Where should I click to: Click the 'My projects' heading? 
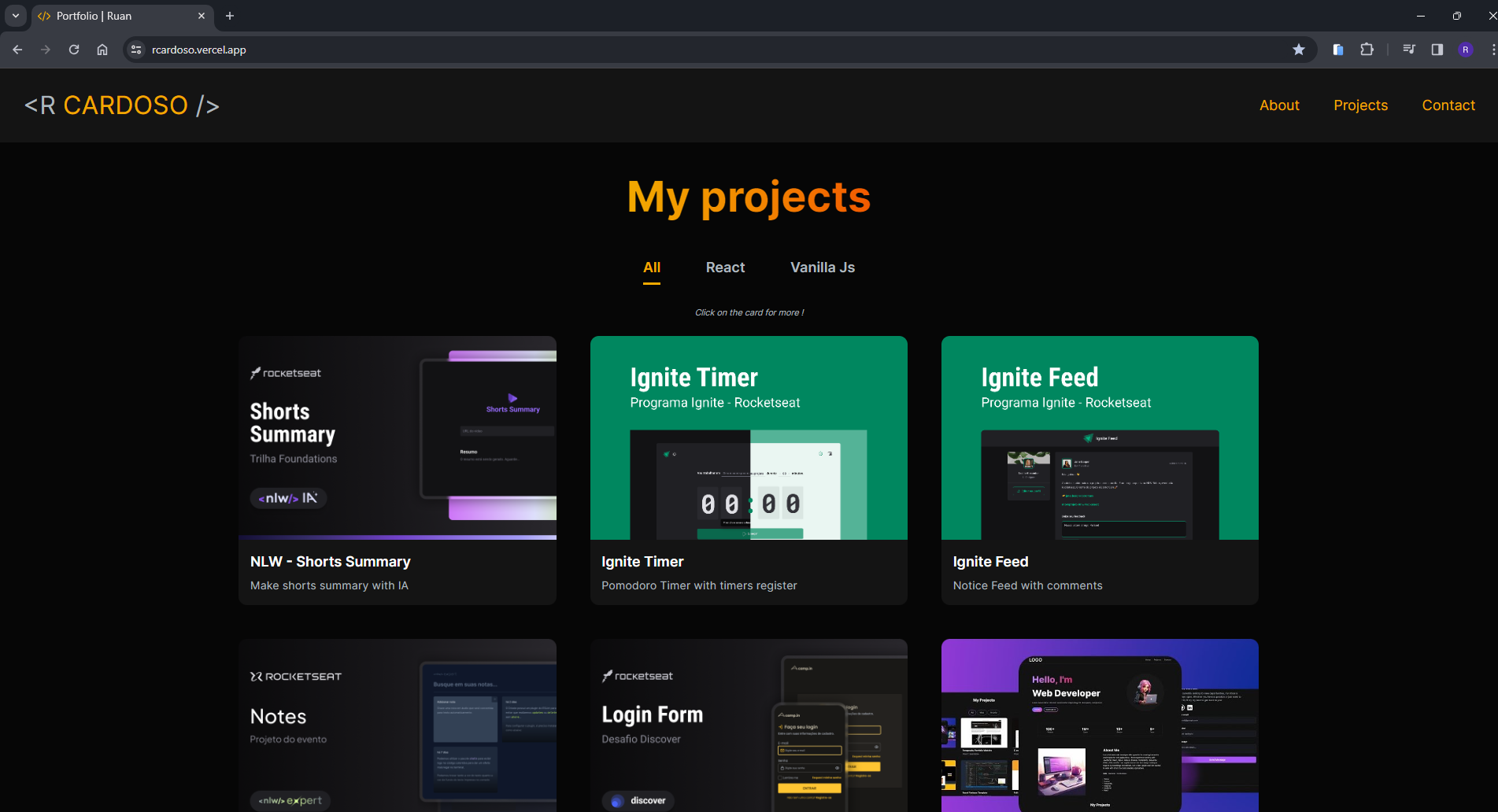(749, 197)
